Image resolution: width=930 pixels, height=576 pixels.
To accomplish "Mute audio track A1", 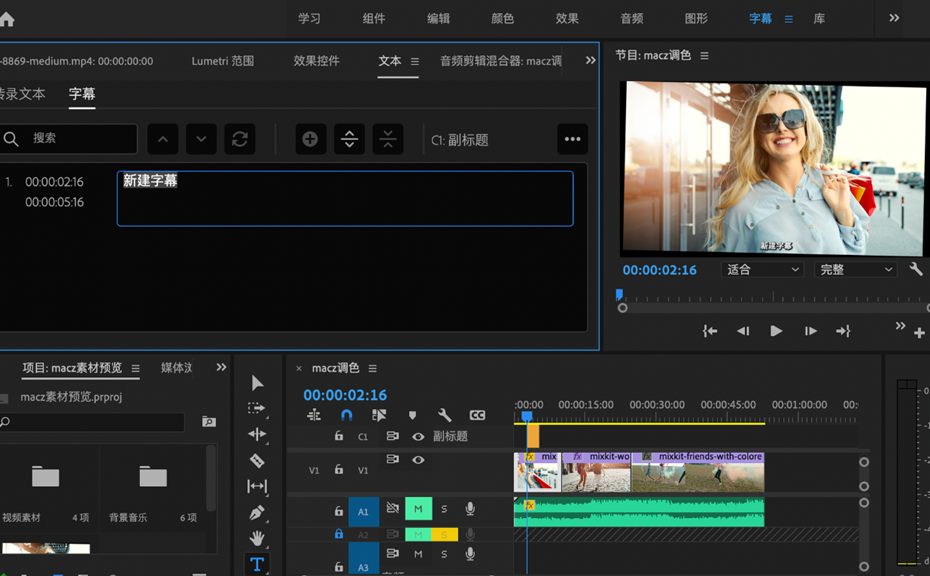I will click(418, 509).
